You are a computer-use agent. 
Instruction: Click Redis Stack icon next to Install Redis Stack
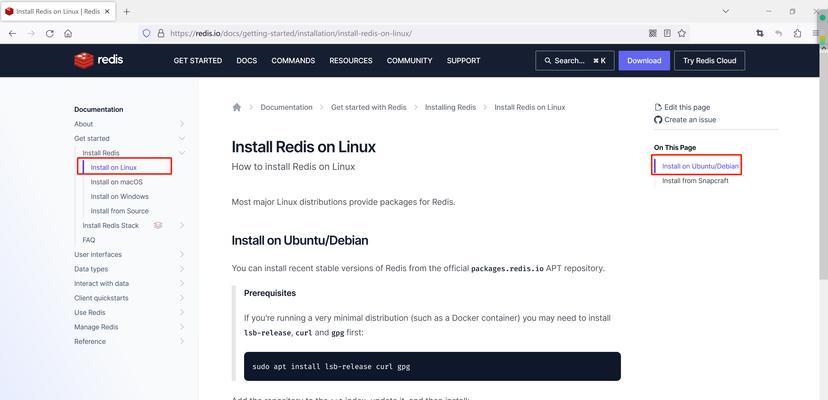point(158,225)
